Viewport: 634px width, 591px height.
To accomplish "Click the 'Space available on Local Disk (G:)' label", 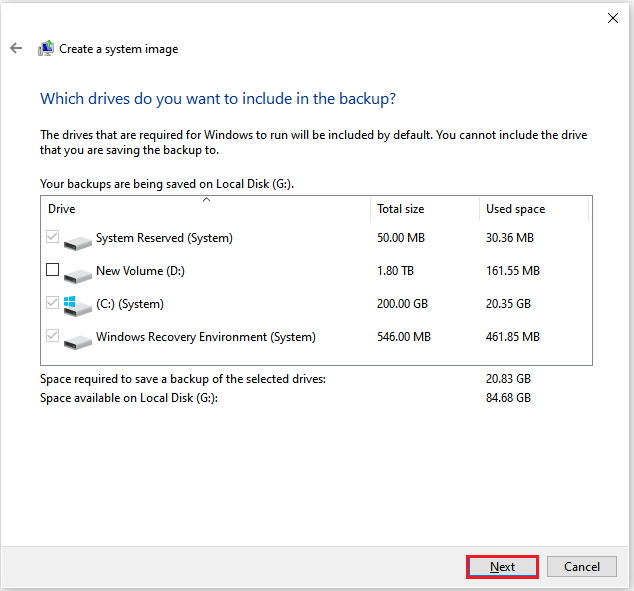I will tap(129, 398).
